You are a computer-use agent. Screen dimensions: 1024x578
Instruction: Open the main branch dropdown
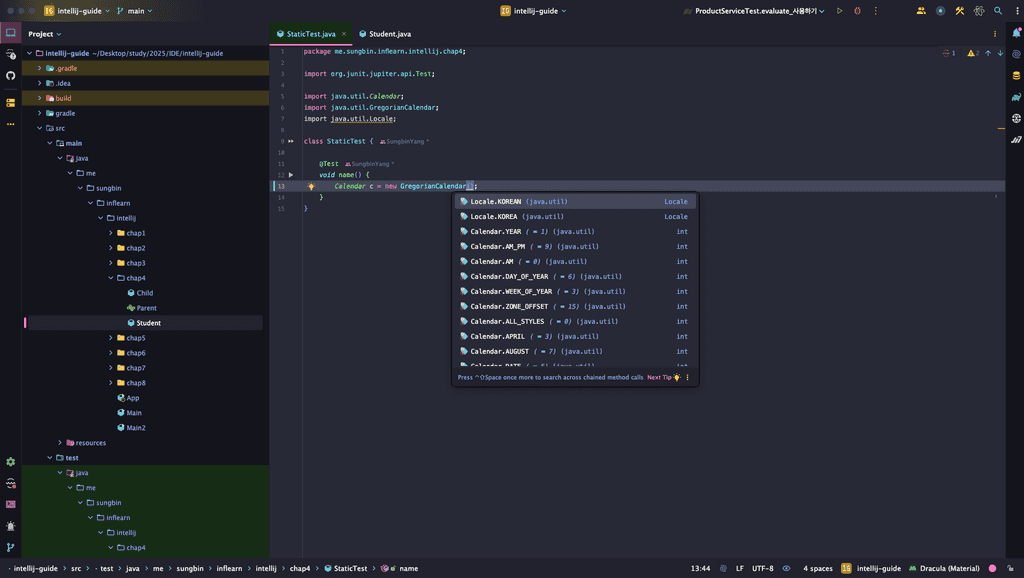[x=135, y=11]
